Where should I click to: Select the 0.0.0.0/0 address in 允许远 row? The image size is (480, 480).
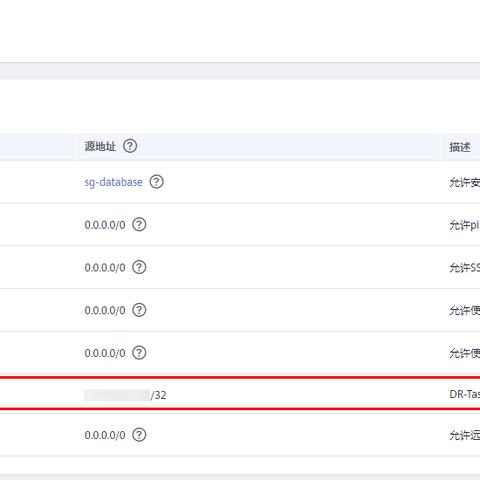tap(105, 435)
